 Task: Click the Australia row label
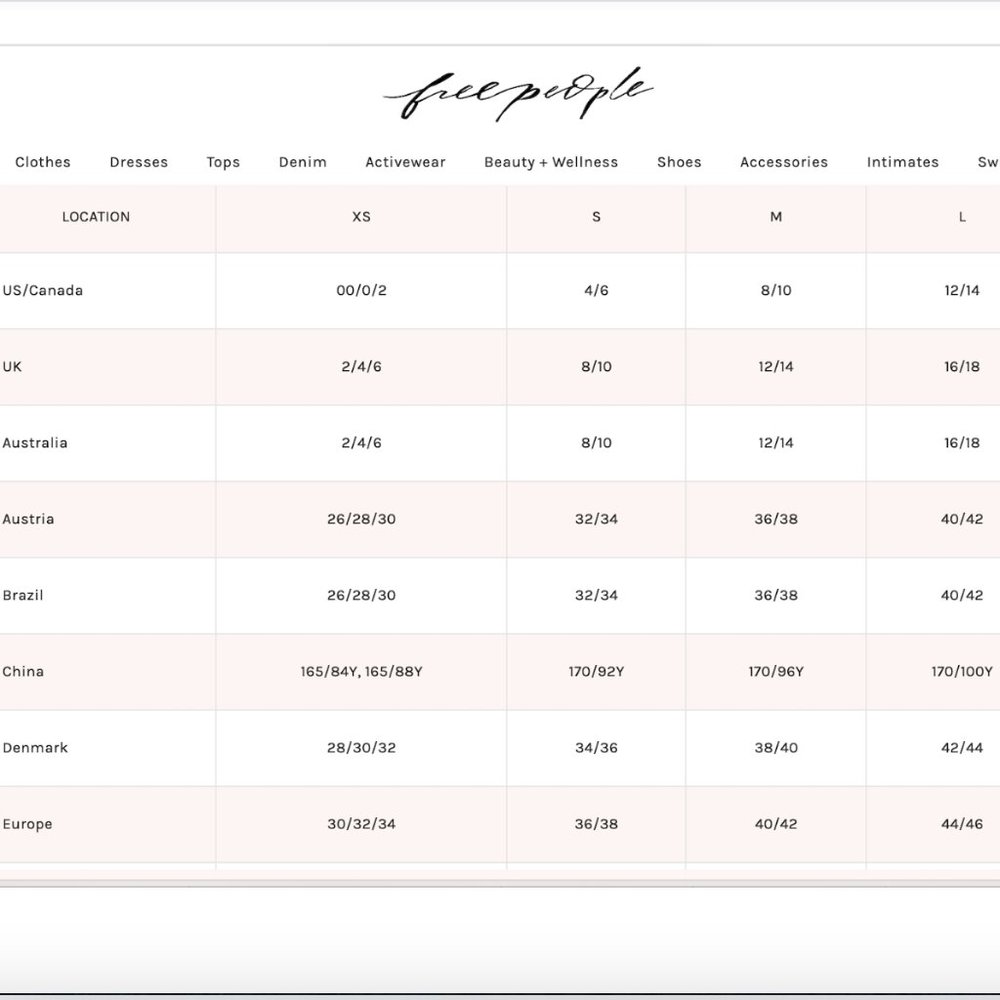click(x=35, y=443)
